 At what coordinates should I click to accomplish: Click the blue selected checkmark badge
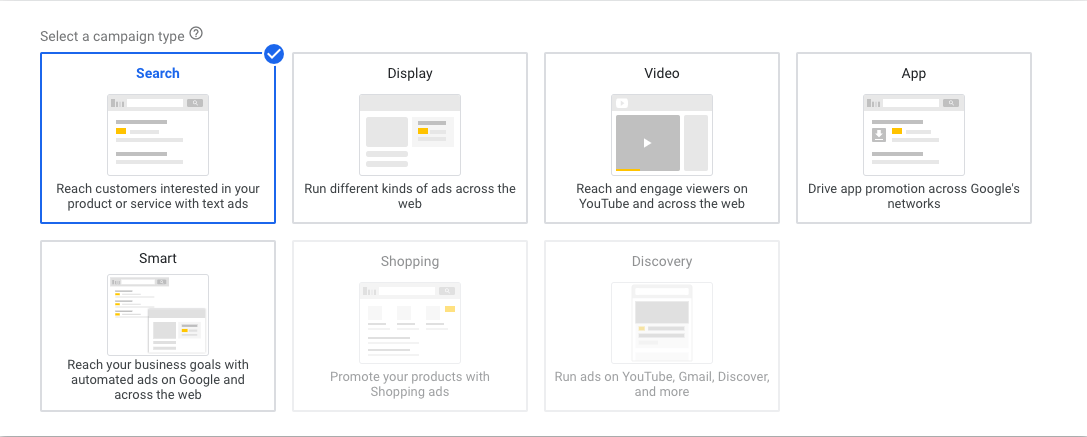click(x=275, y=53)
